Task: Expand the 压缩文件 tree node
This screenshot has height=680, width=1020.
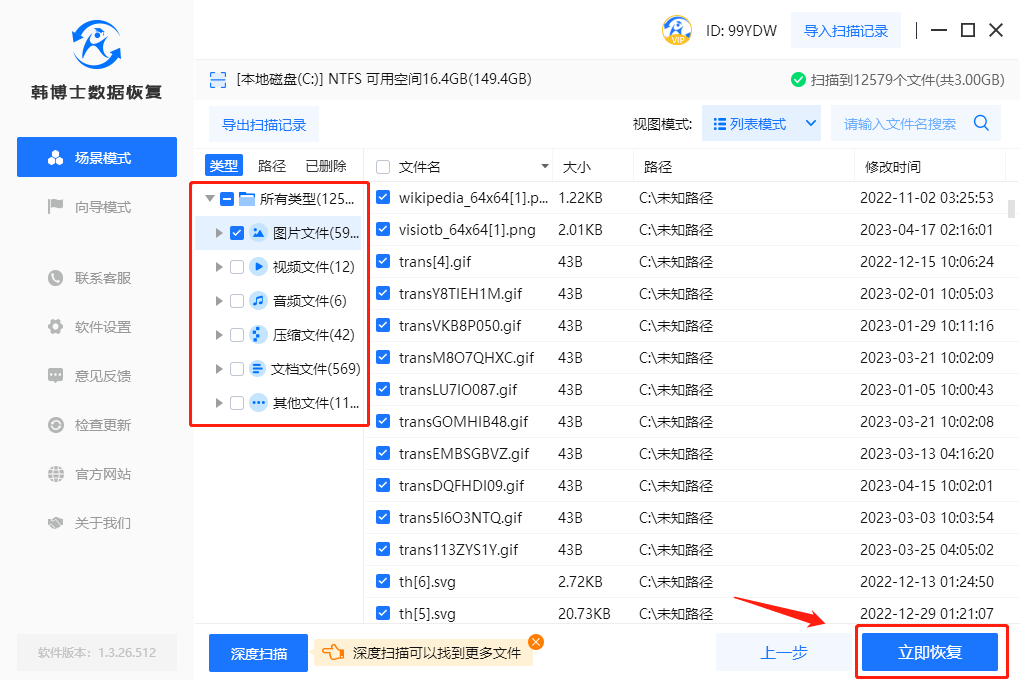Action: pos(219,334)
